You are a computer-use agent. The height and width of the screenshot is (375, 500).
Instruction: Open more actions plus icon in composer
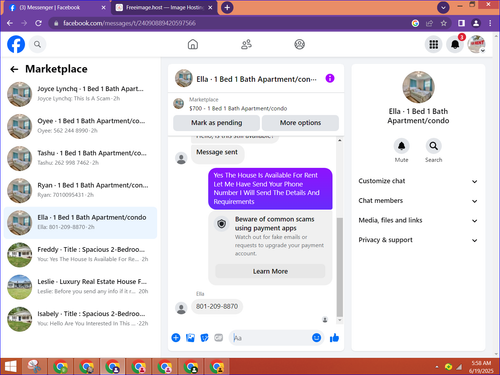(176, 338)
